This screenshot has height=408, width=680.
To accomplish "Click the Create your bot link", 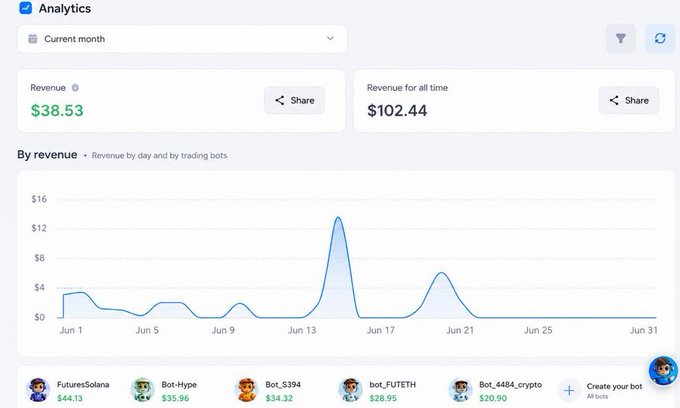I will 614,386.
